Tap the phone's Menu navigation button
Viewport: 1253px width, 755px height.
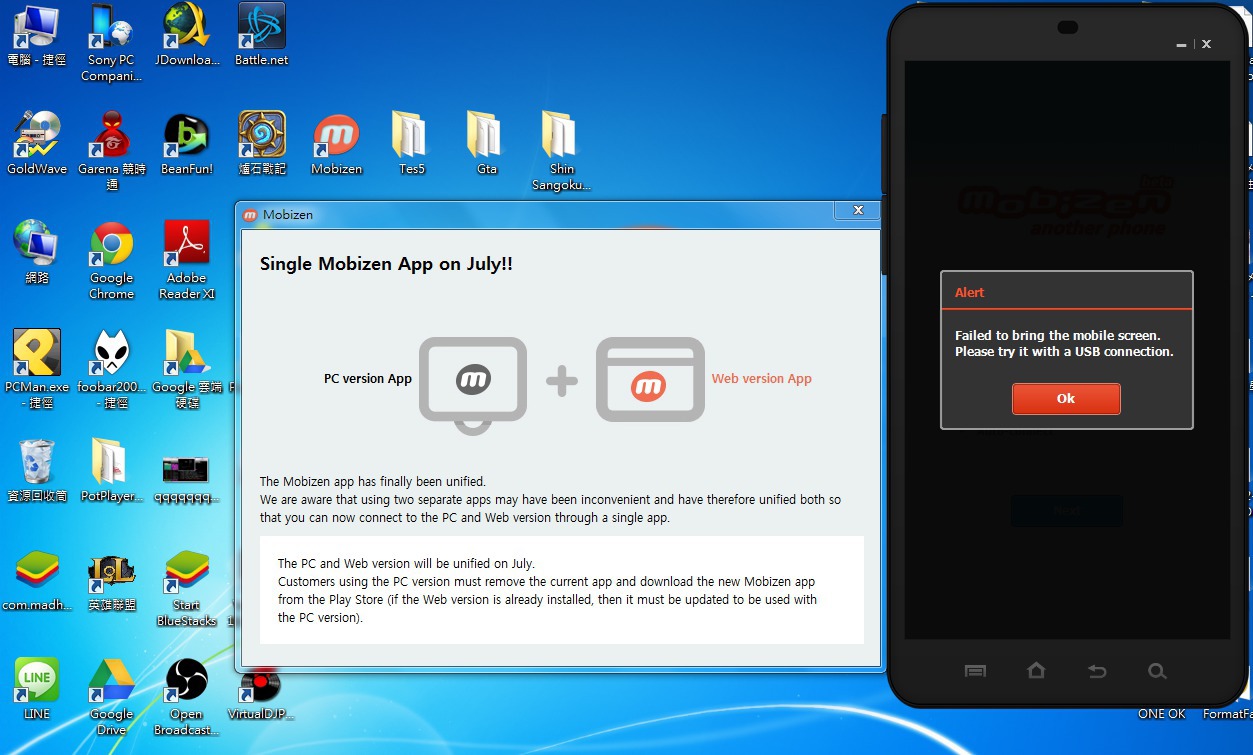[x=975, y=671]
